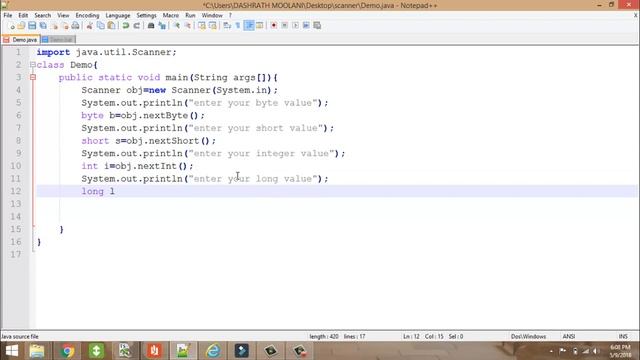Save the file with the Save icon

pos(32,26)
